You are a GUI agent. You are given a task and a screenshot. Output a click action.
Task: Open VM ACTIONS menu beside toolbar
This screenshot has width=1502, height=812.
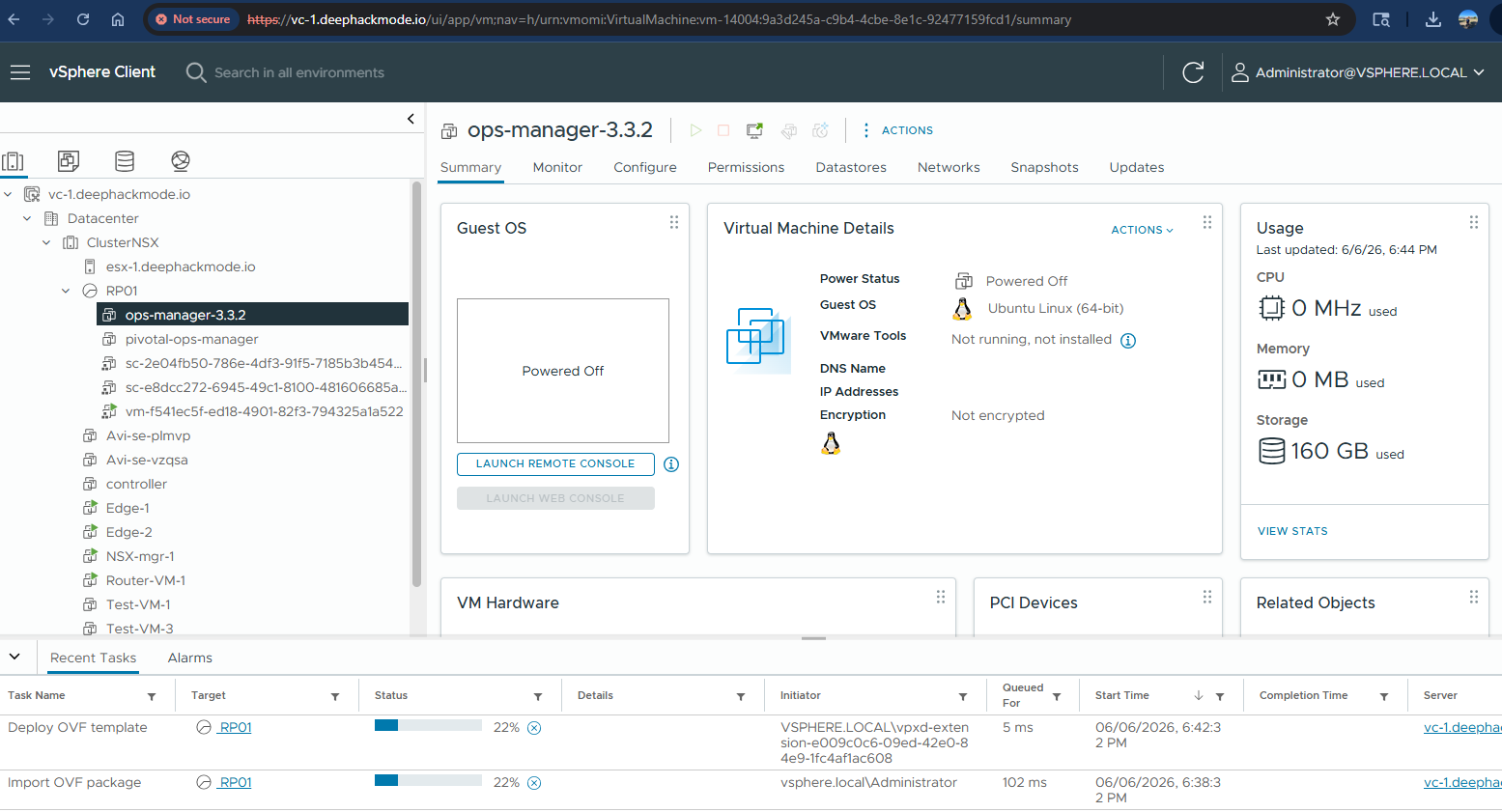coord(897,130)
